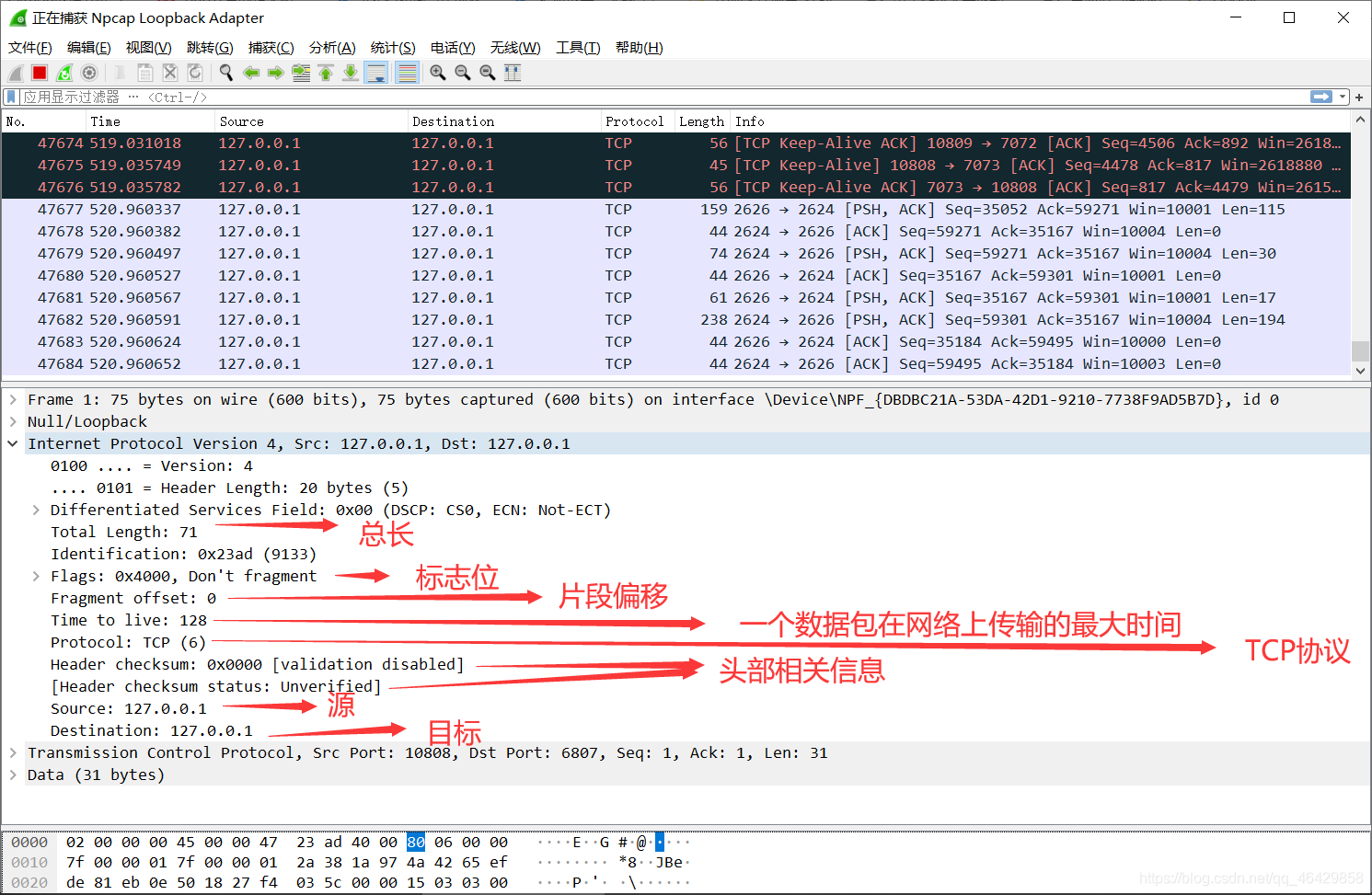Click the reload capture file icon
1372x895 pixels.
click(195, 73)
